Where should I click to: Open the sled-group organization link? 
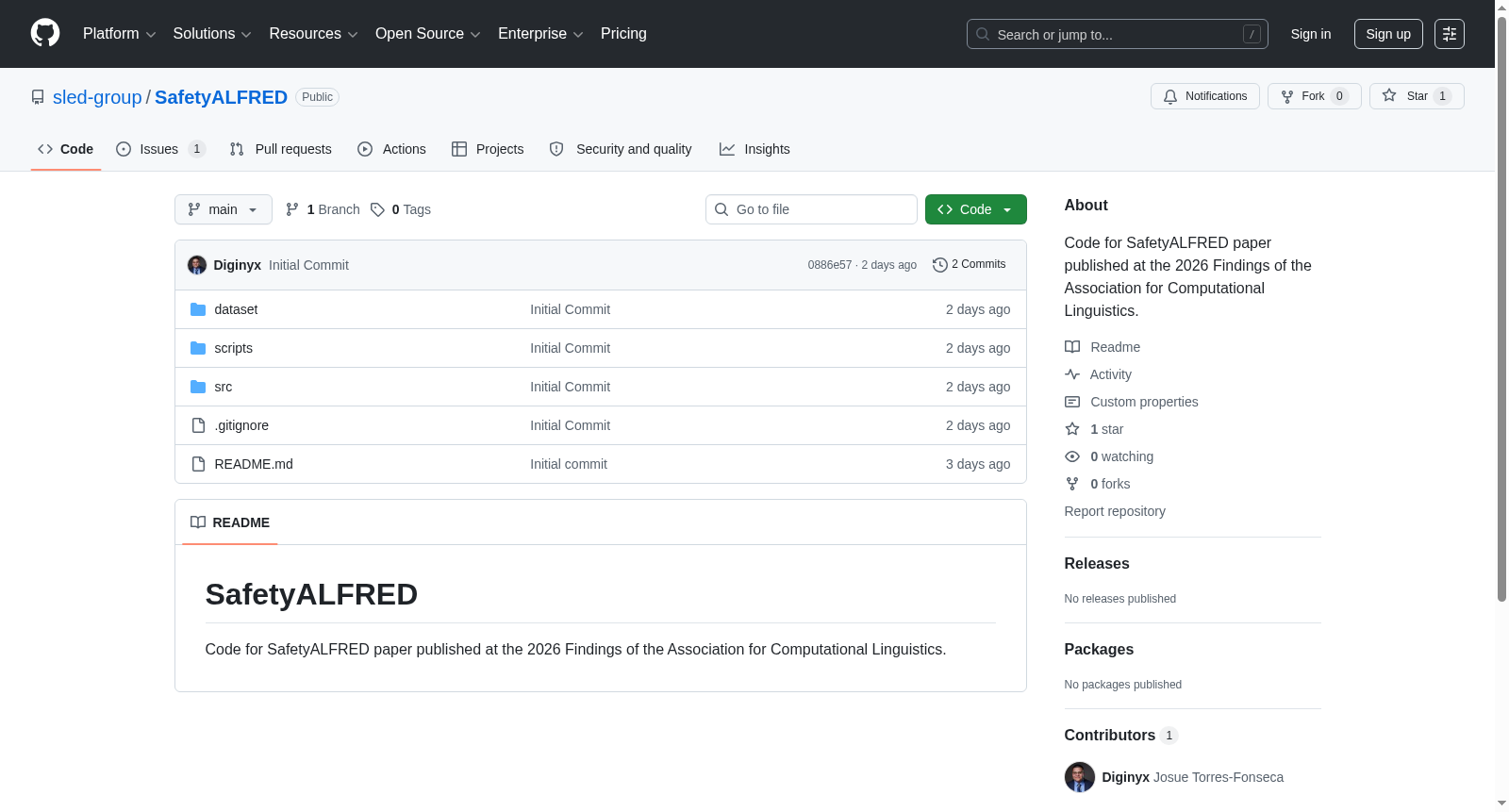coord(97,97)
